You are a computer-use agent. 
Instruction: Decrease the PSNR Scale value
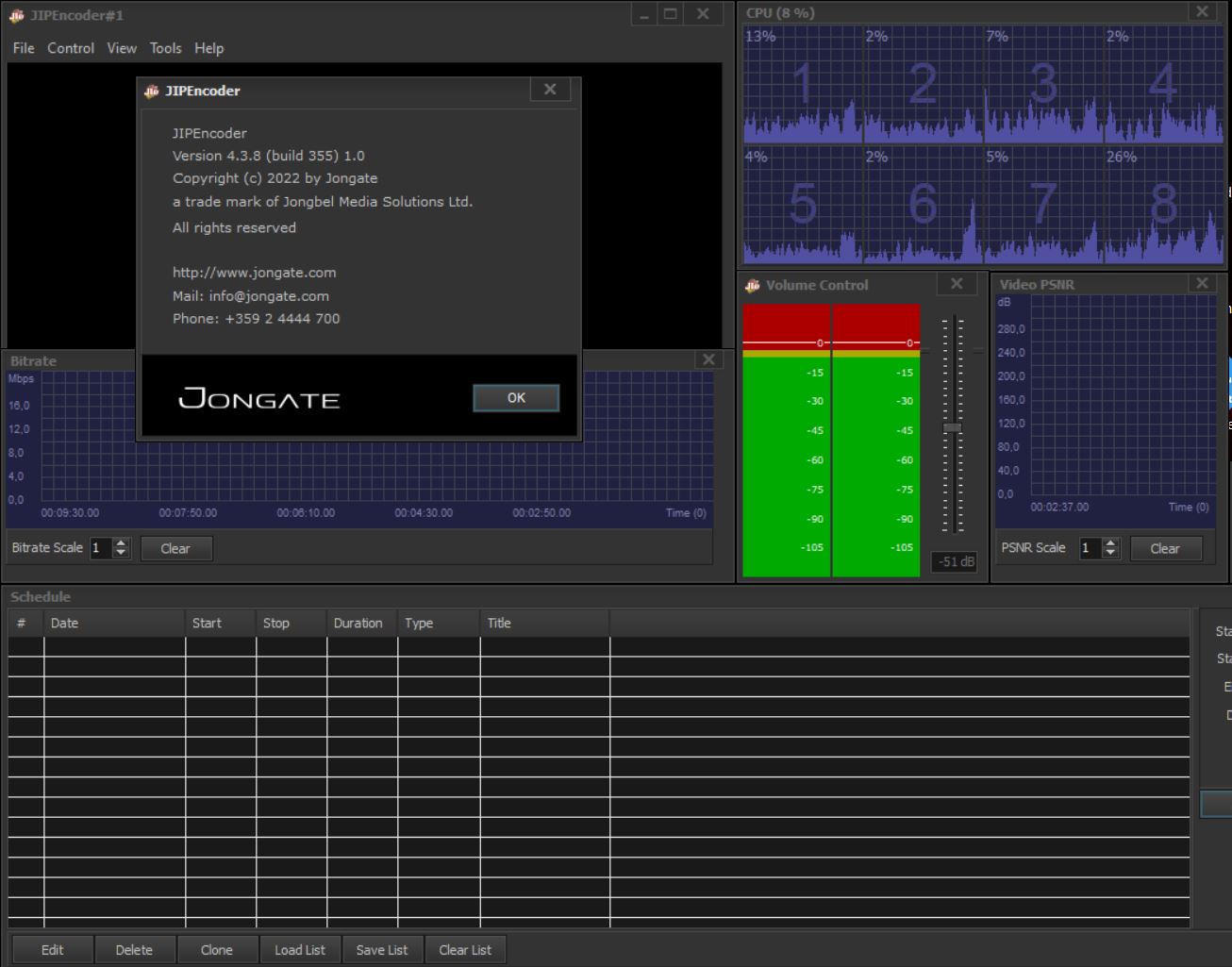tap(1110, 553)
